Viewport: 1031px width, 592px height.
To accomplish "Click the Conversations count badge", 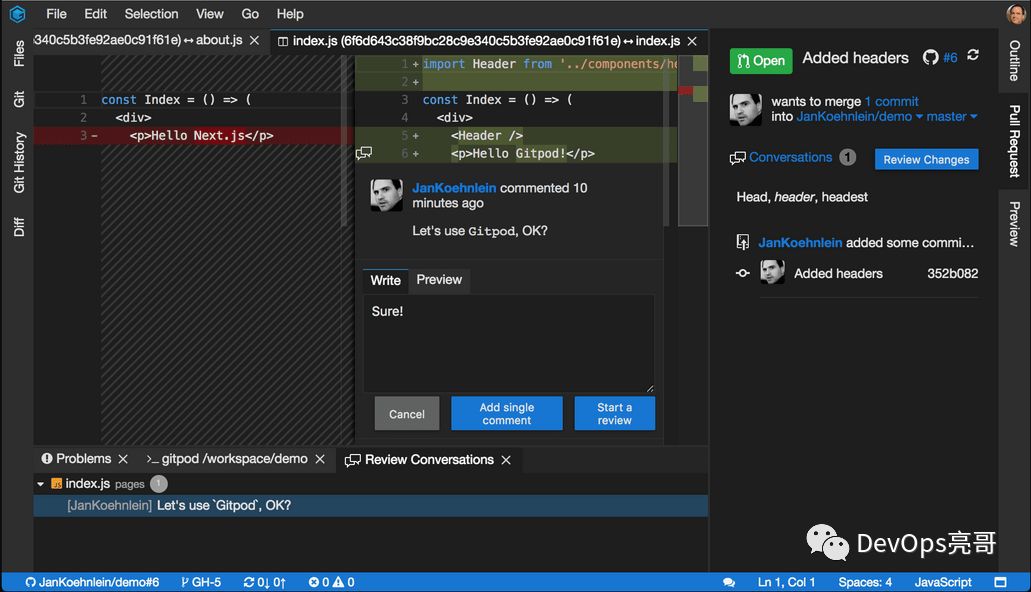I will [x=848, y=157].
